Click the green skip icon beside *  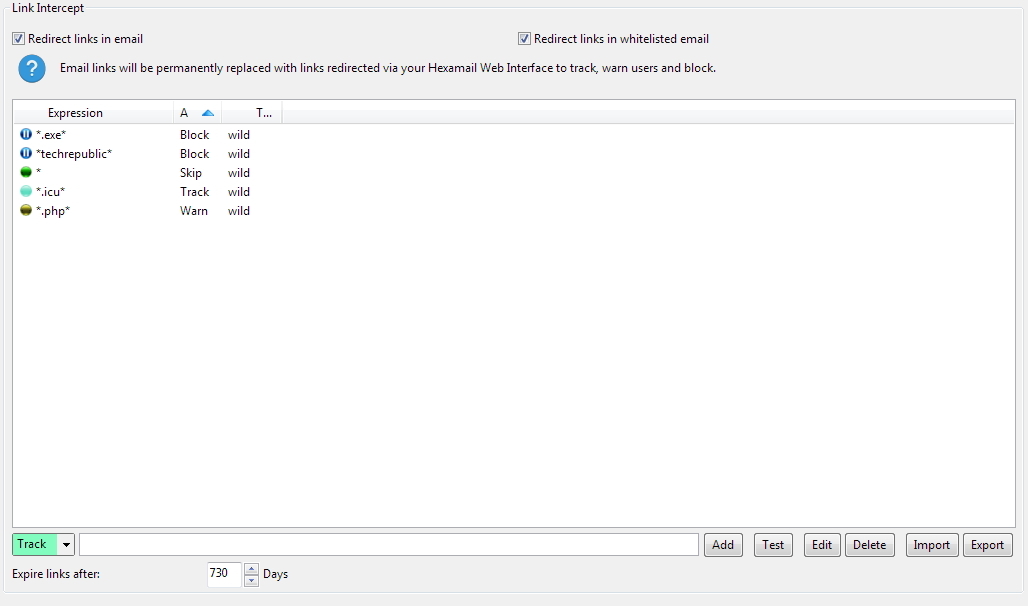tap(26, 172)
